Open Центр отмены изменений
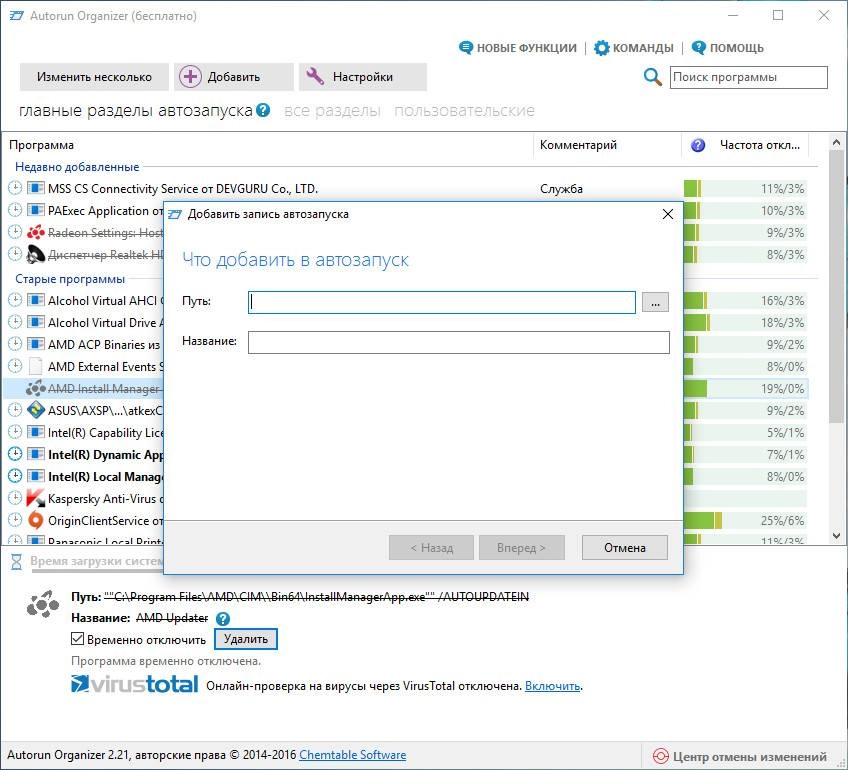 (740, 756)
